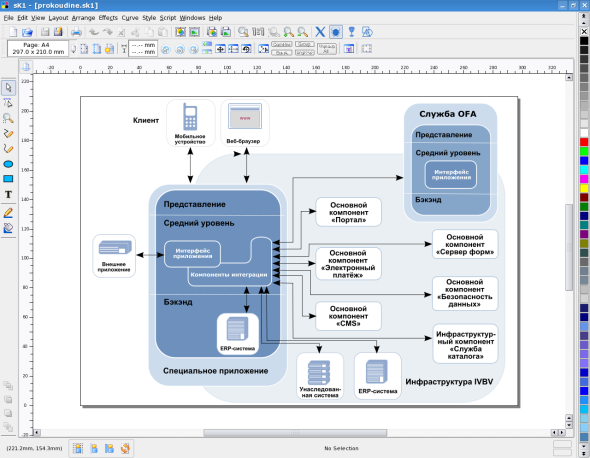This screenshot has width=590, height=458.
Task: Open the Help menu
Action: 215,18
